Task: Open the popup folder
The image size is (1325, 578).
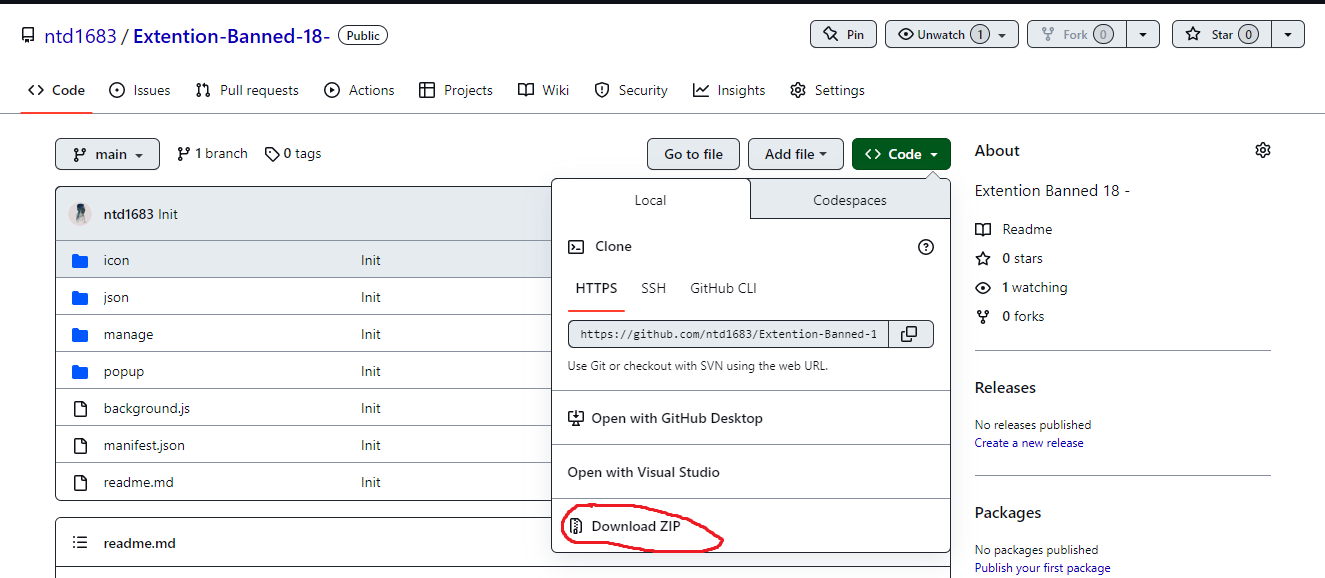Action: pos(124,371)
